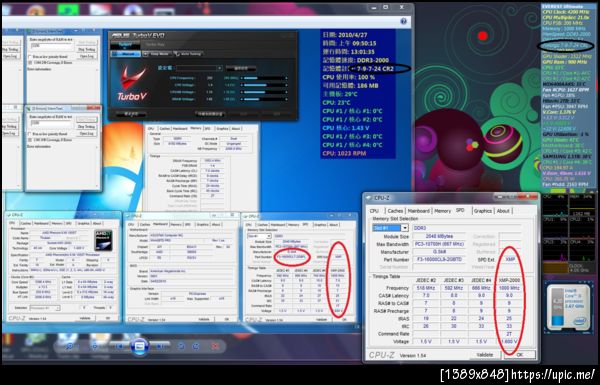Rotate image clockwise in photo viewer
Image resolution: width=600 pixels, height=385 pixels.
(196, 346)
